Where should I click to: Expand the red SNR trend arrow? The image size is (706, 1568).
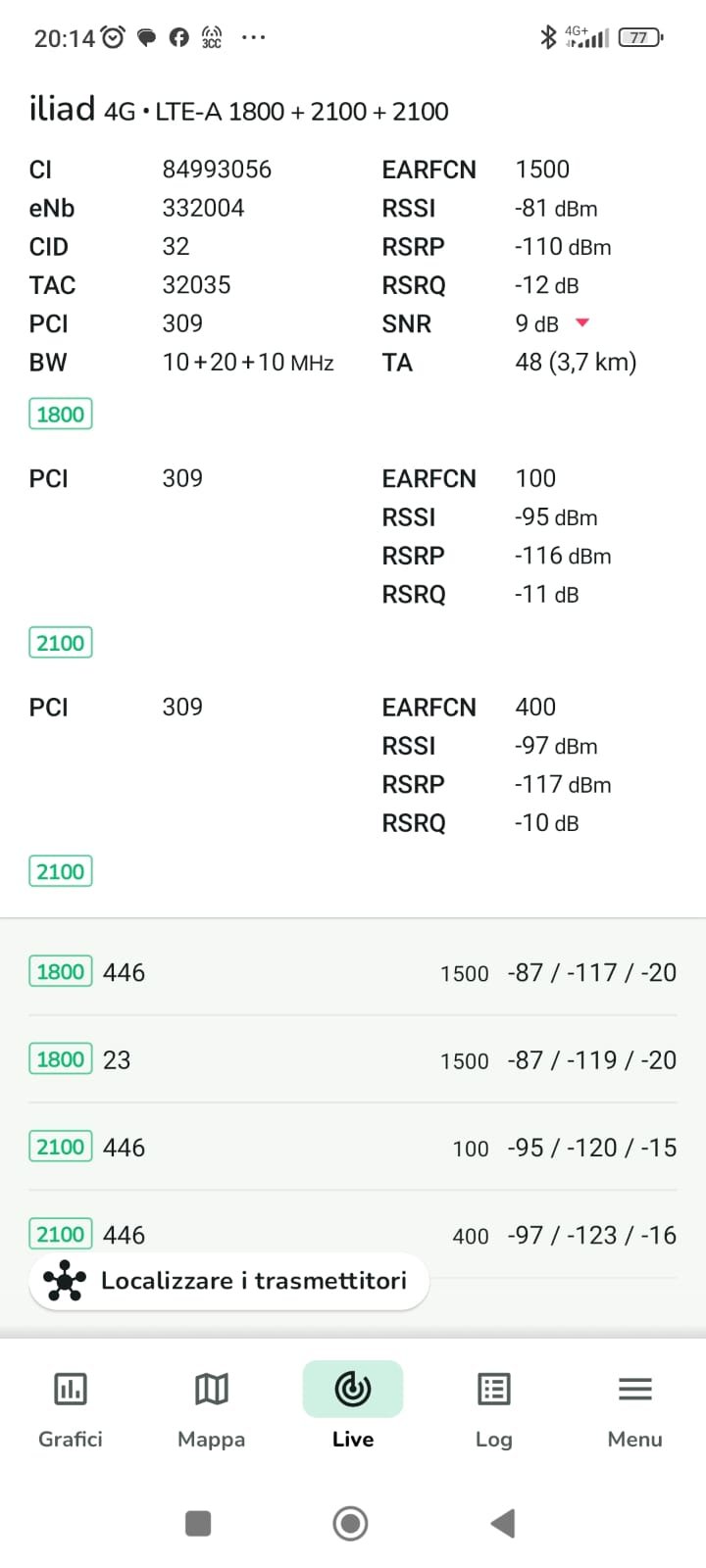581,322
